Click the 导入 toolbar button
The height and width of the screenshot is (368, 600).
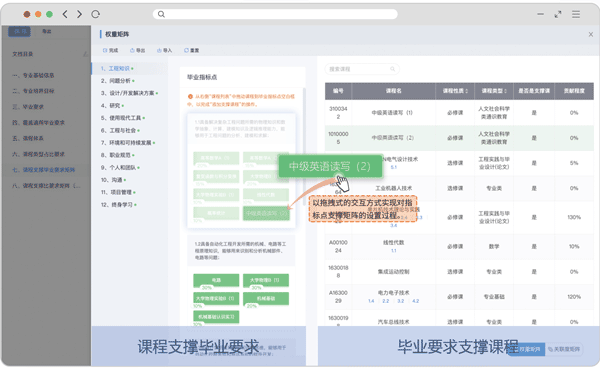tap(165, 50)
